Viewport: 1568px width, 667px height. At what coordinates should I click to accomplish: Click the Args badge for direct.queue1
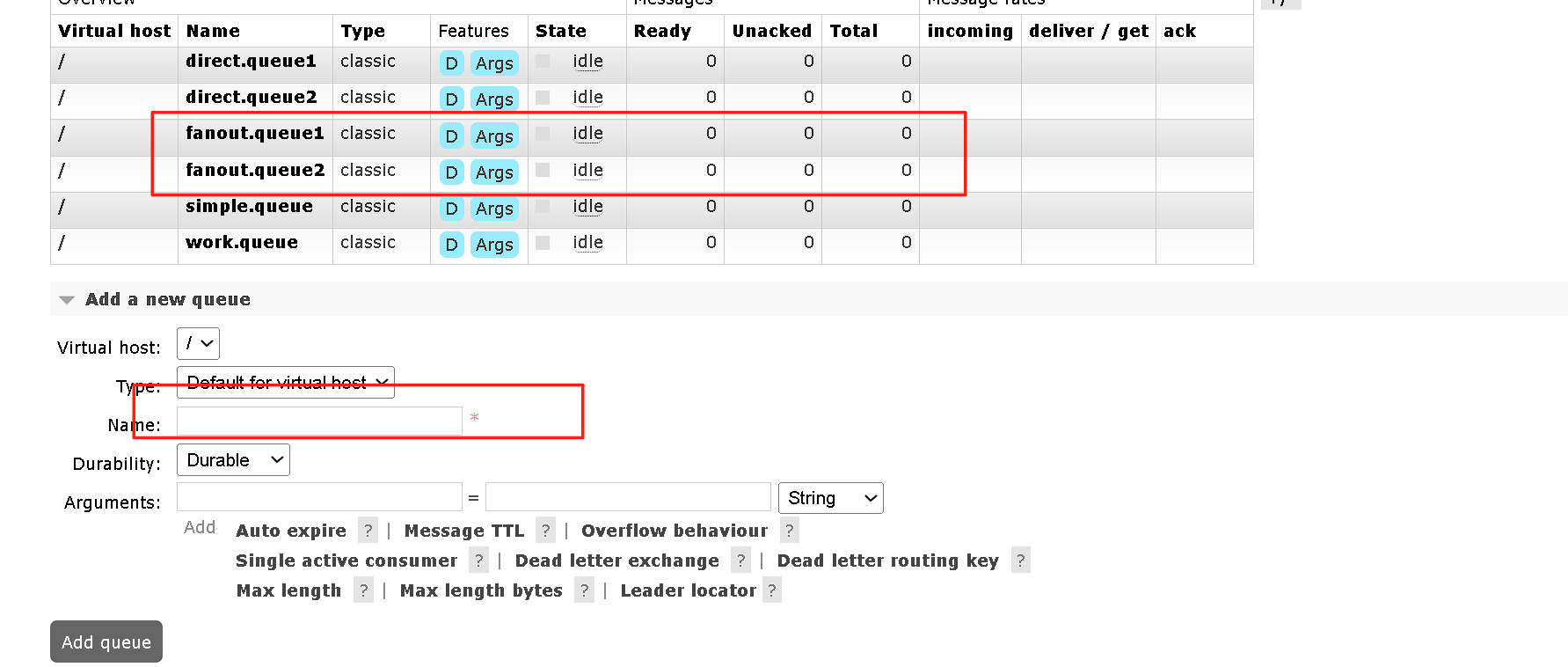494,63
